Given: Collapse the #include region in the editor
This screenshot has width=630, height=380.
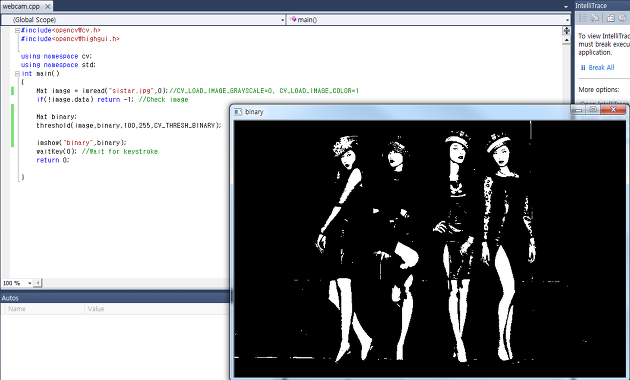Looking at the screenshot, I should click(x=17, y=30).
